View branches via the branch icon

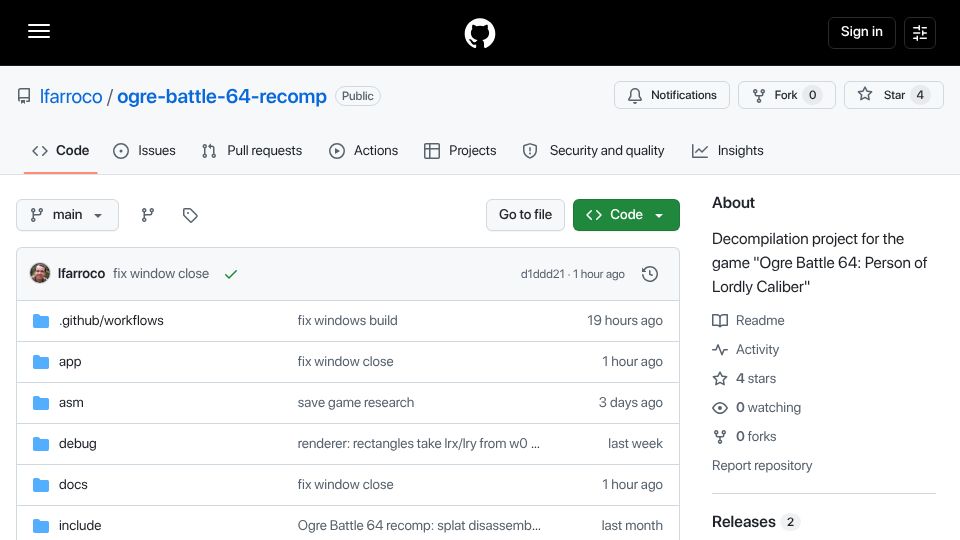(148, 215)
